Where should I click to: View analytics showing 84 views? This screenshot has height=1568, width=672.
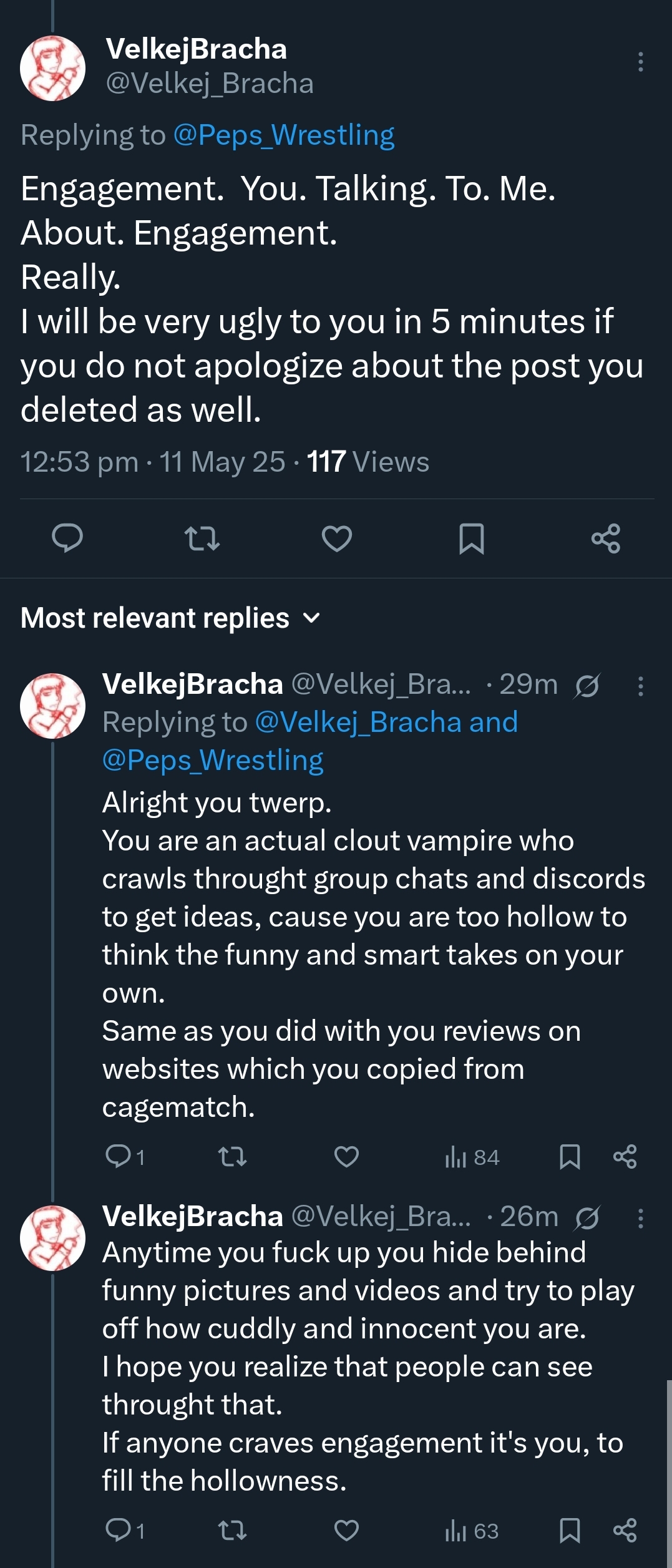coord(472,1157)
